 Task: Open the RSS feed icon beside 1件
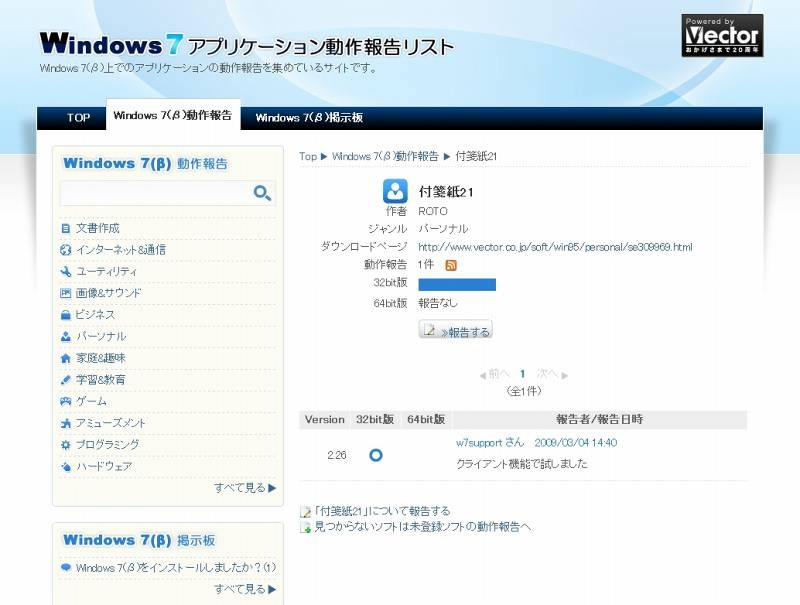pyautogui.click(x=451, y=265)
